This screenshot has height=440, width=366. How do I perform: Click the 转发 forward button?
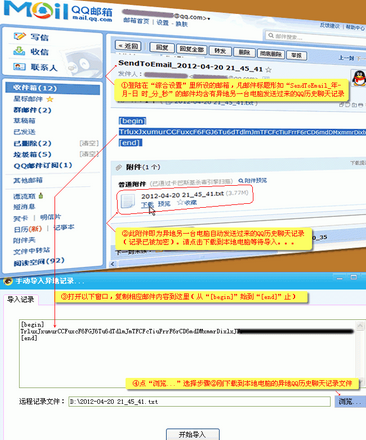pos(220,51)
